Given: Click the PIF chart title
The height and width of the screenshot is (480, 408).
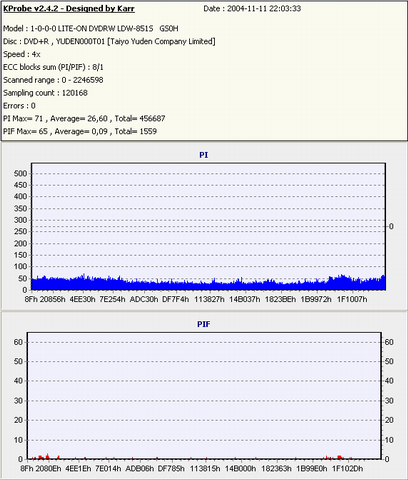Looking at the screenshot, I should [x=204, y=324].
